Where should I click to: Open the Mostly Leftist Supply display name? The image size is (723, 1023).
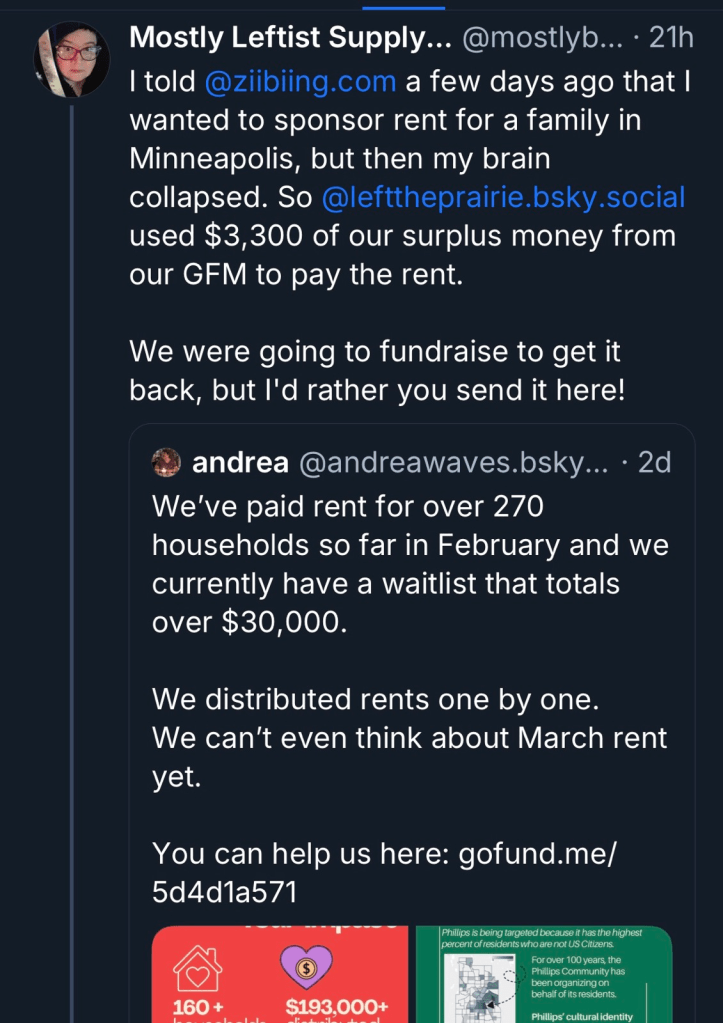click(x=290, y=39)
